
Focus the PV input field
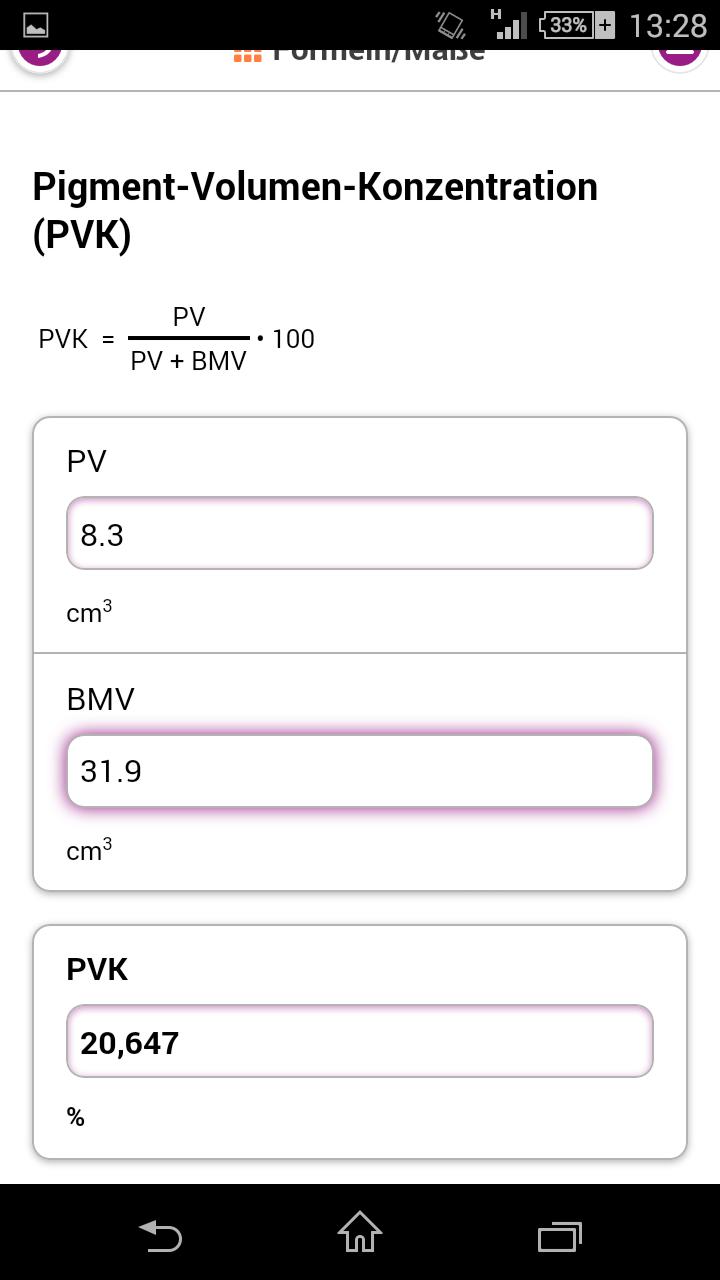tap(360, 534)
